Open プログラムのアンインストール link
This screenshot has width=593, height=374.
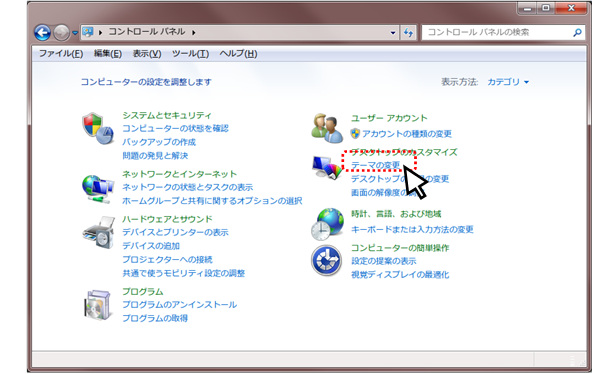(x=180, y=304)
